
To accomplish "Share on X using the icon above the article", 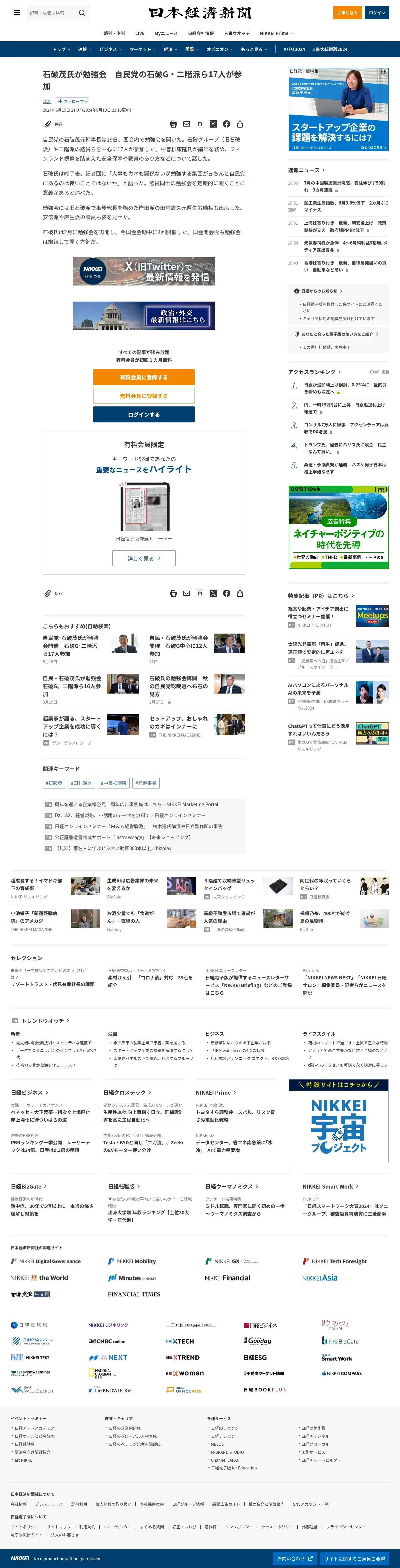I will click(x=213, y=124).
